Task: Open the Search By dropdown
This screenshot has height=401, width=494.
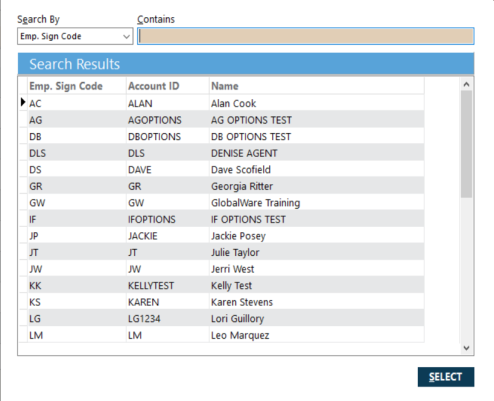Action: point(75,36)
